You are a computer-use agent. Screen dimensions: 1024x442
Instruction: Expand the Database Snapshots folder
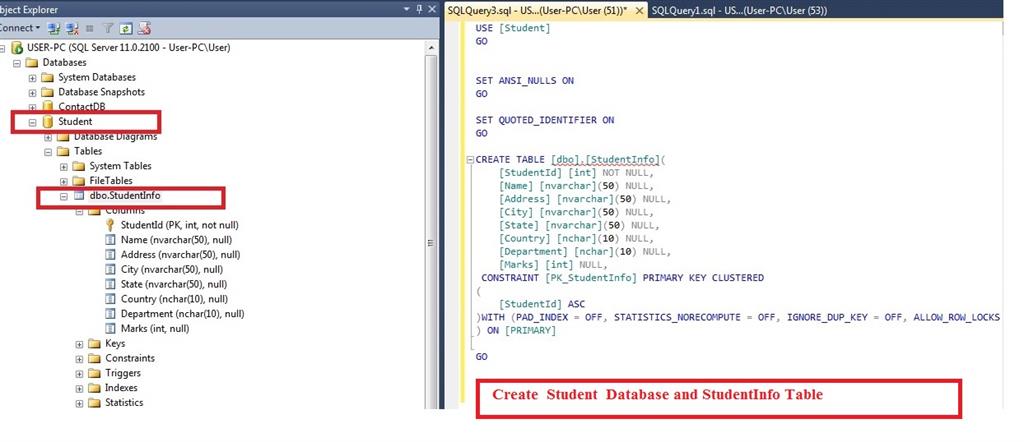coord(32,93)
